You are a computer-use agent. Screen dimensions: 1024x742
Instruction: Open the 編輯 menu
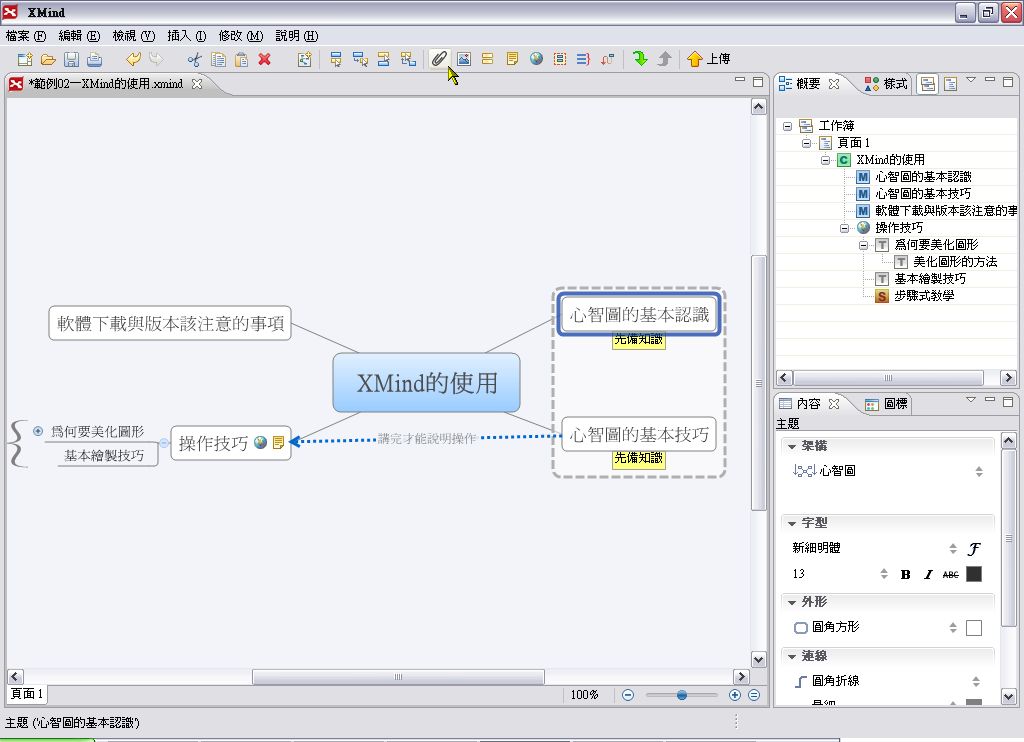tap(79, 36)
